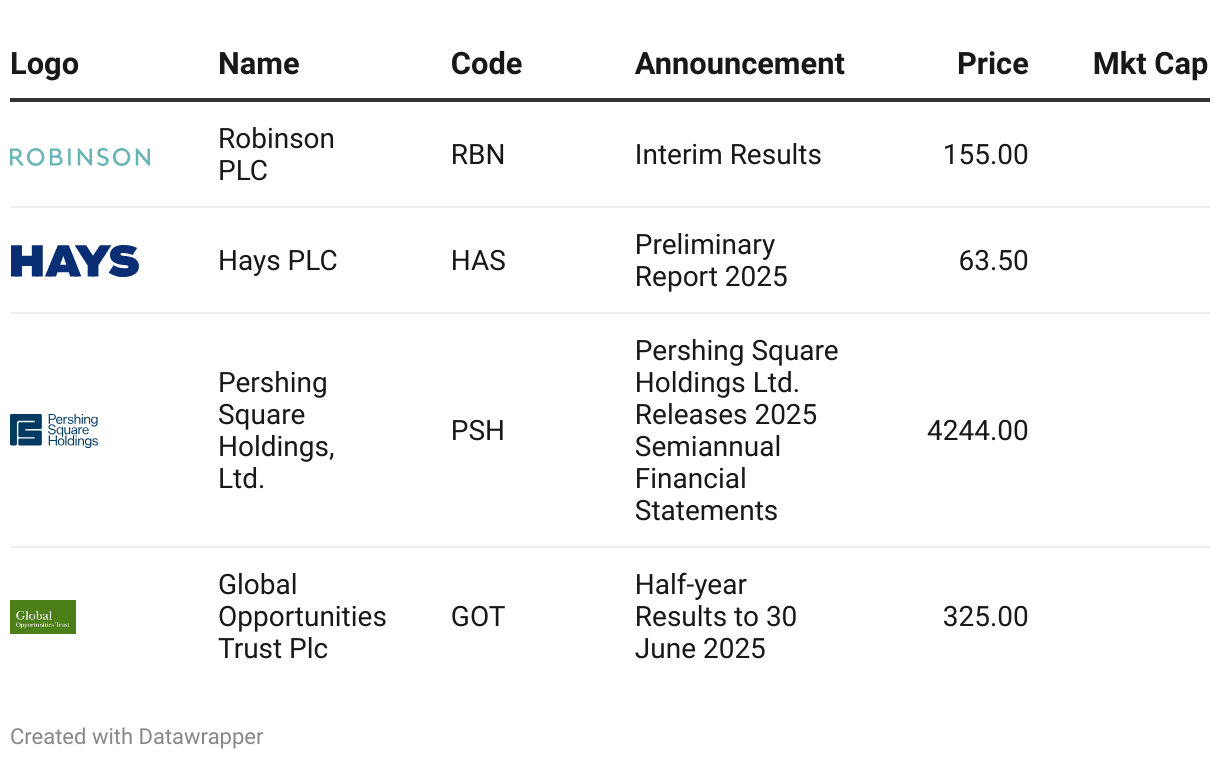Select Pershing Square Holdings, Ltd. name
The height and width of the screenshot is (760, 1220).
click(276, 430)
